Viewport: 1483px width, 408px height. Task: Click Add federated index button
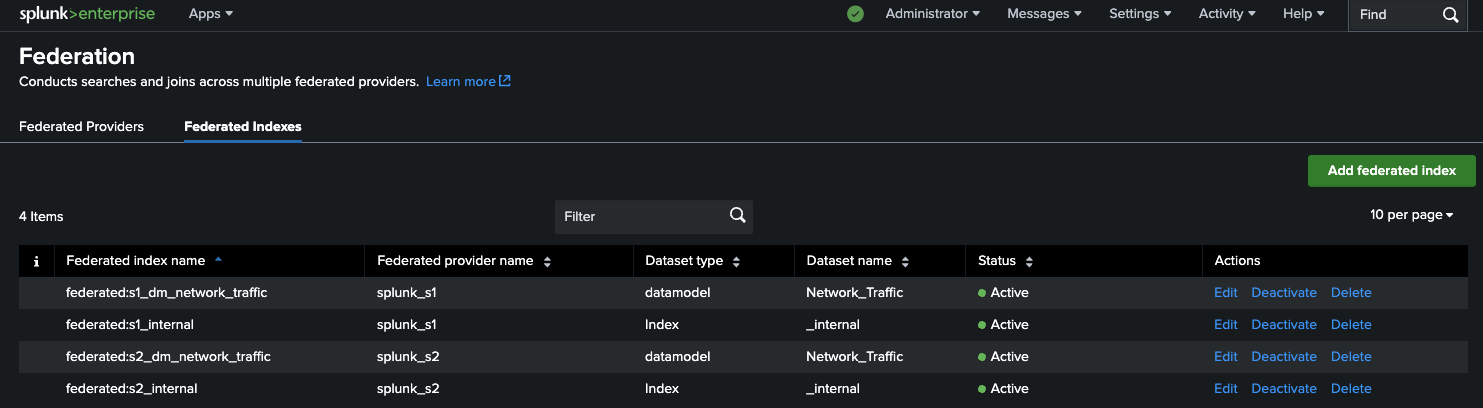1391,171
